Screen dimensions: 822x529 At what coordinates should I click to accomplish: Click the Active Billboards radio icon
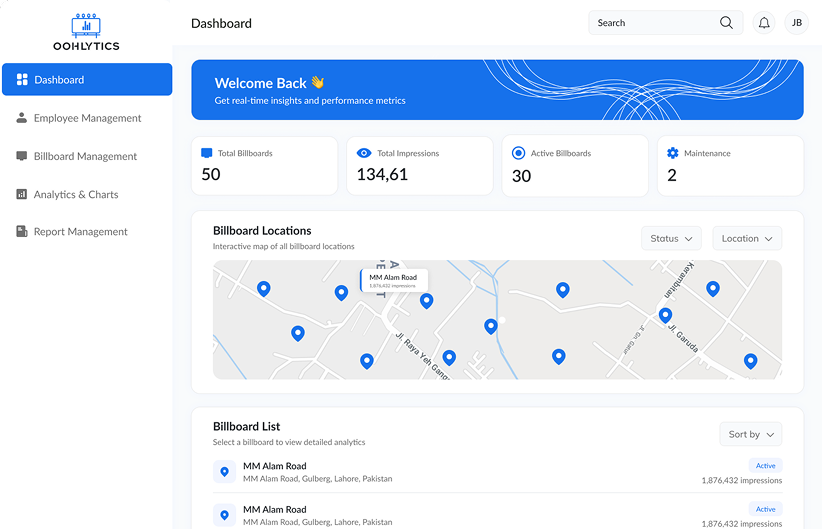click(x=518, y=153)
